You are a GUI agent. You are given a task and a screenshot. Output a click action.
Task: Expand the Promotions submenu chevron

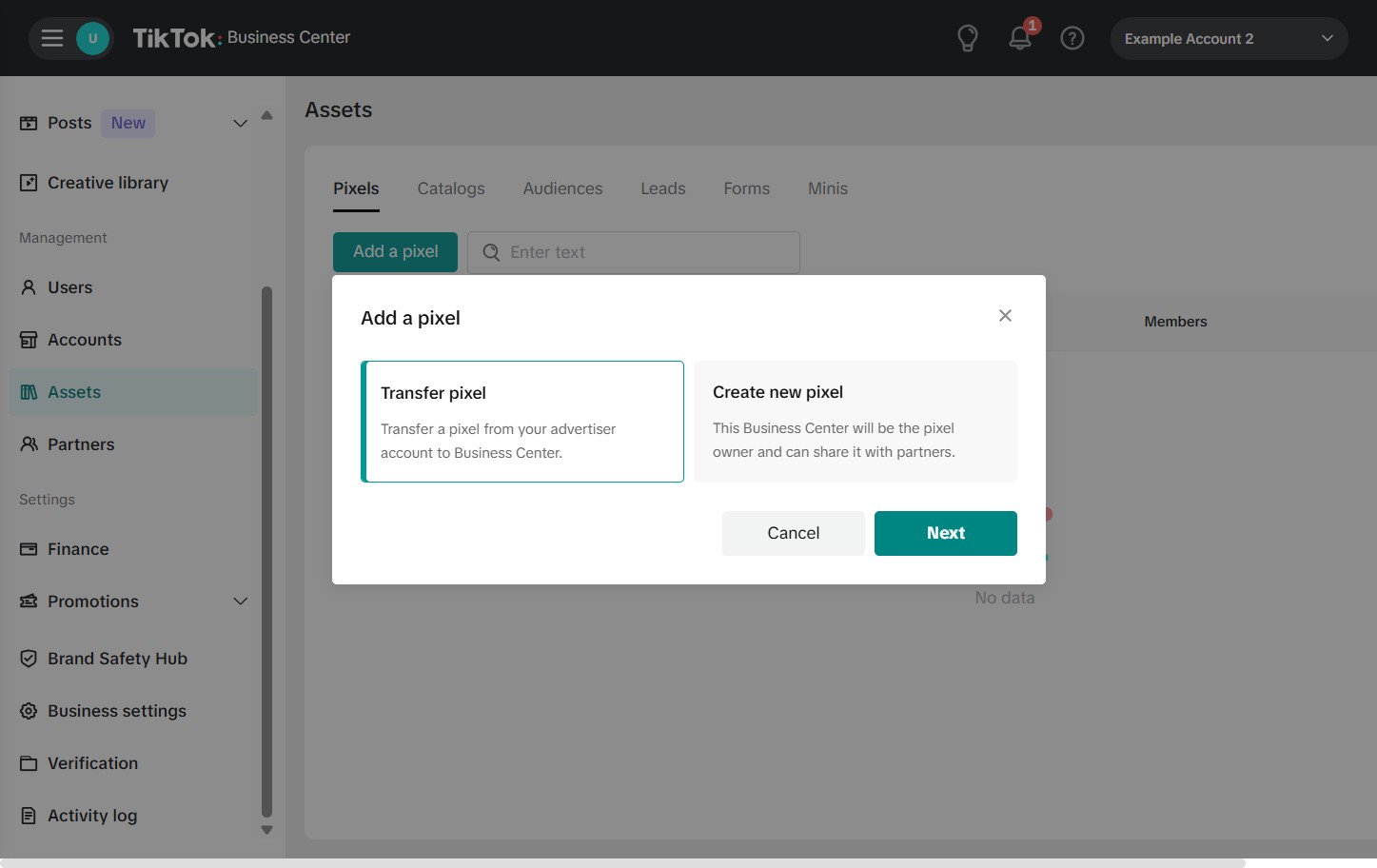coord(240,602)
